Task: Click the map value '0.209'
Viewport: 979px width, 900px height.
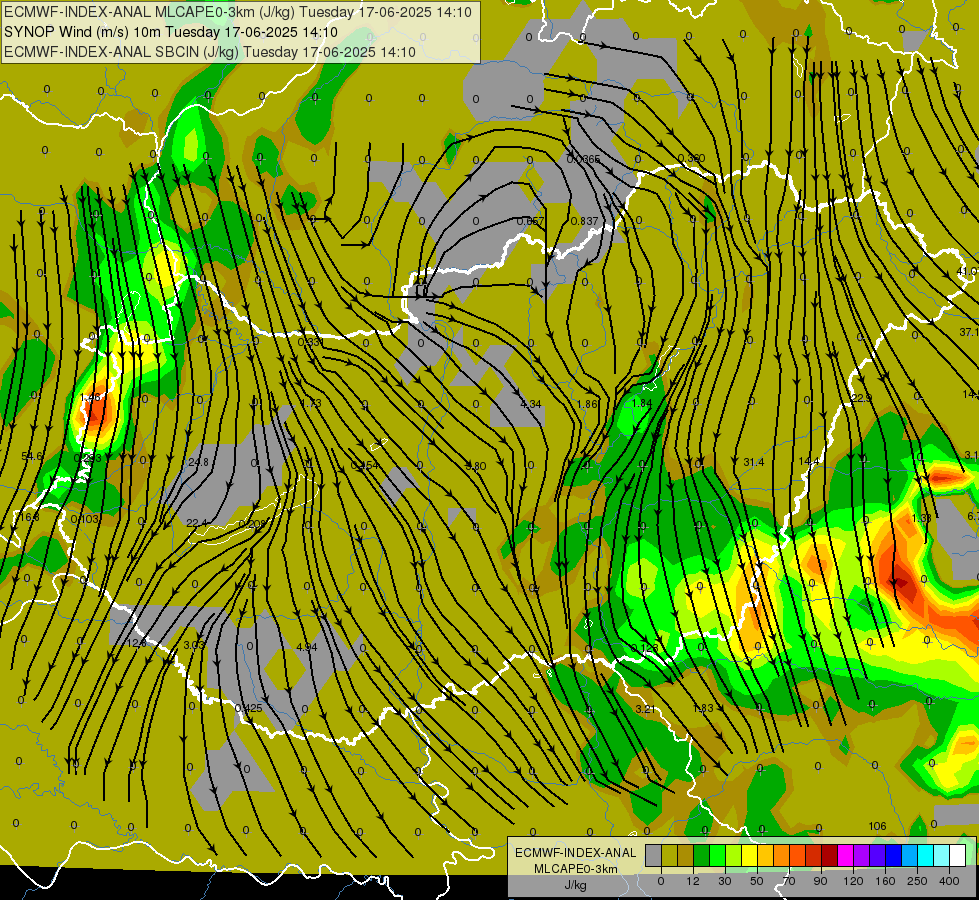Action: click(252, 523)
